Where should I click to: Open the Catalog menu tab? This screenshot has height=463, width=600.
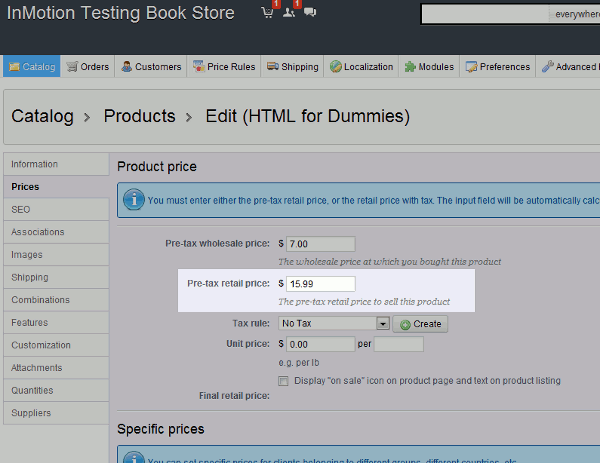click(x=32, y=67)
